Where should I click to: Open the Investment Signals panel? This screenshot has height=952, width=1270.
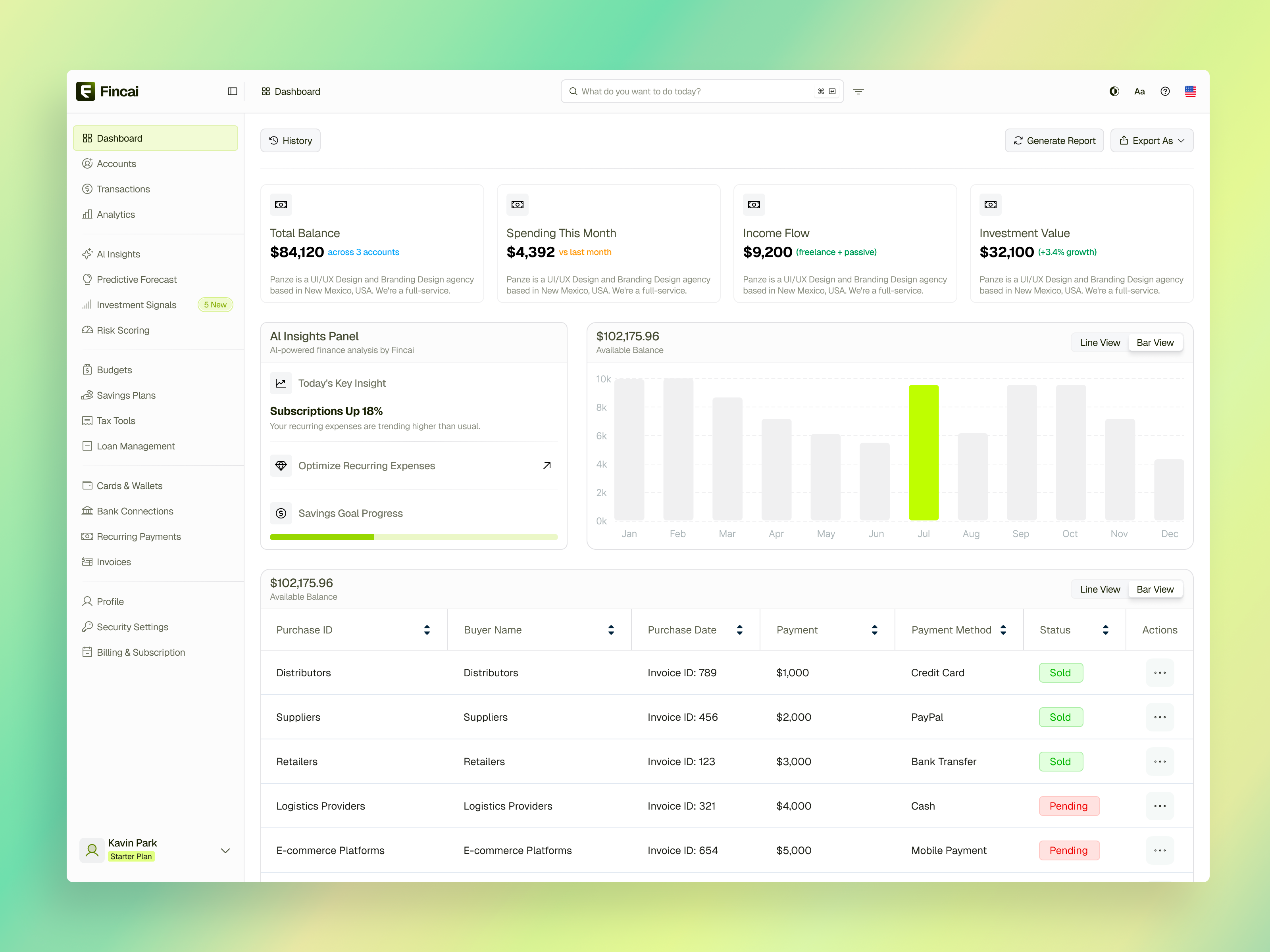pyautogui.click(x=137, y=305)
